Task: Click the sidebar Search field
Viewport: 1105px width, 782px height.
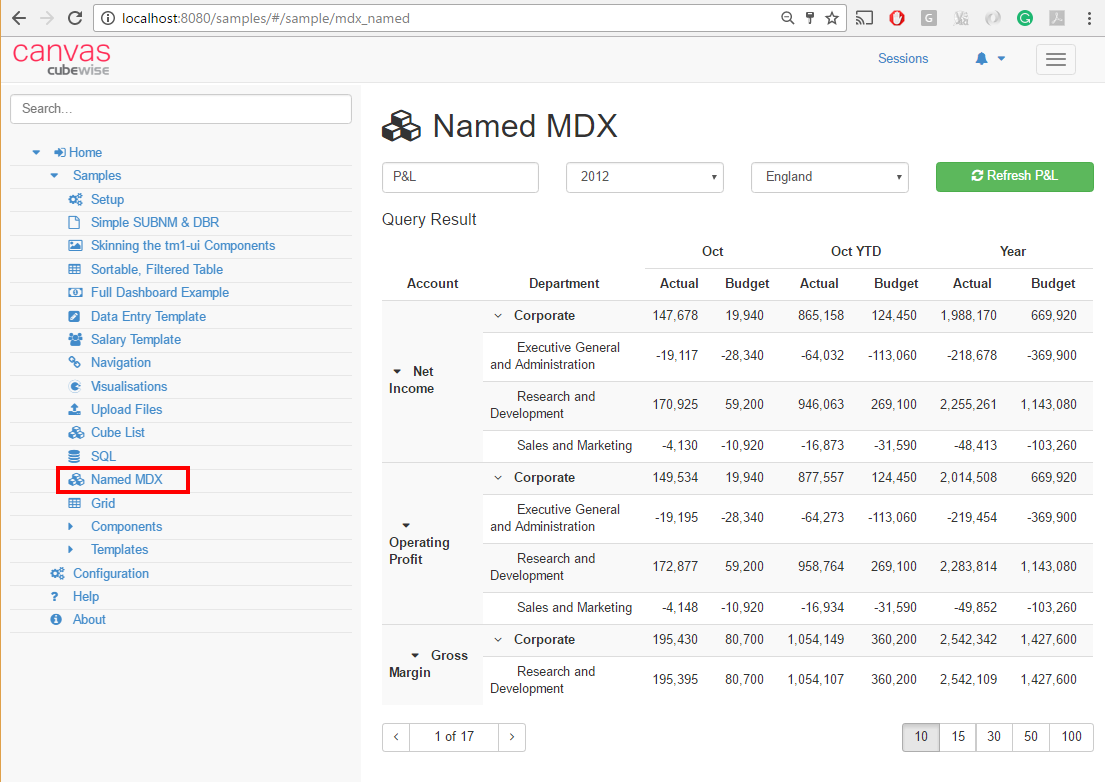Action: [x=180, y=109]
